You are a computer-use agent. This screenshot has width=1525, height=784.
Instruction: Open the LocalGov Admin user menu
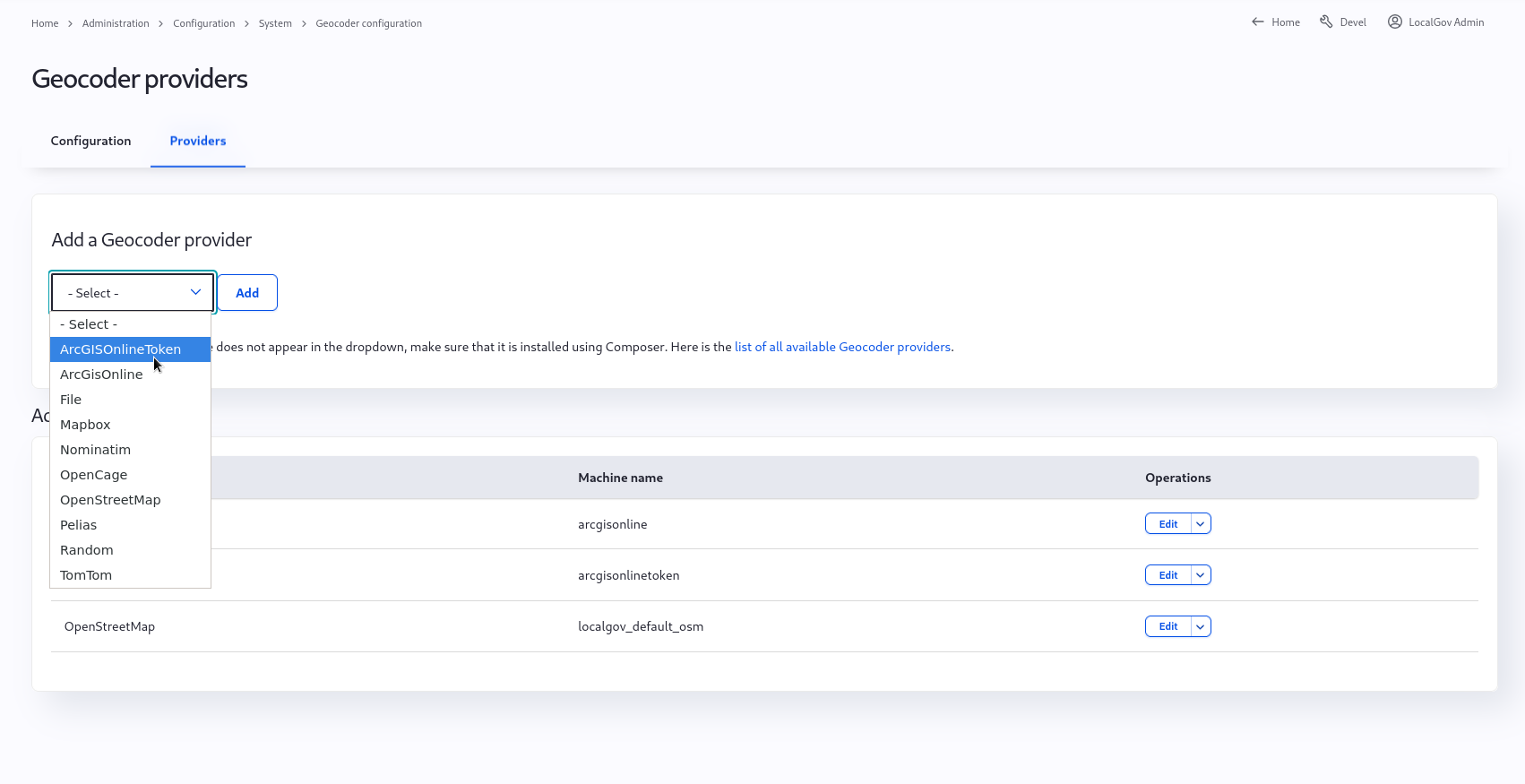click(1435, 22)
